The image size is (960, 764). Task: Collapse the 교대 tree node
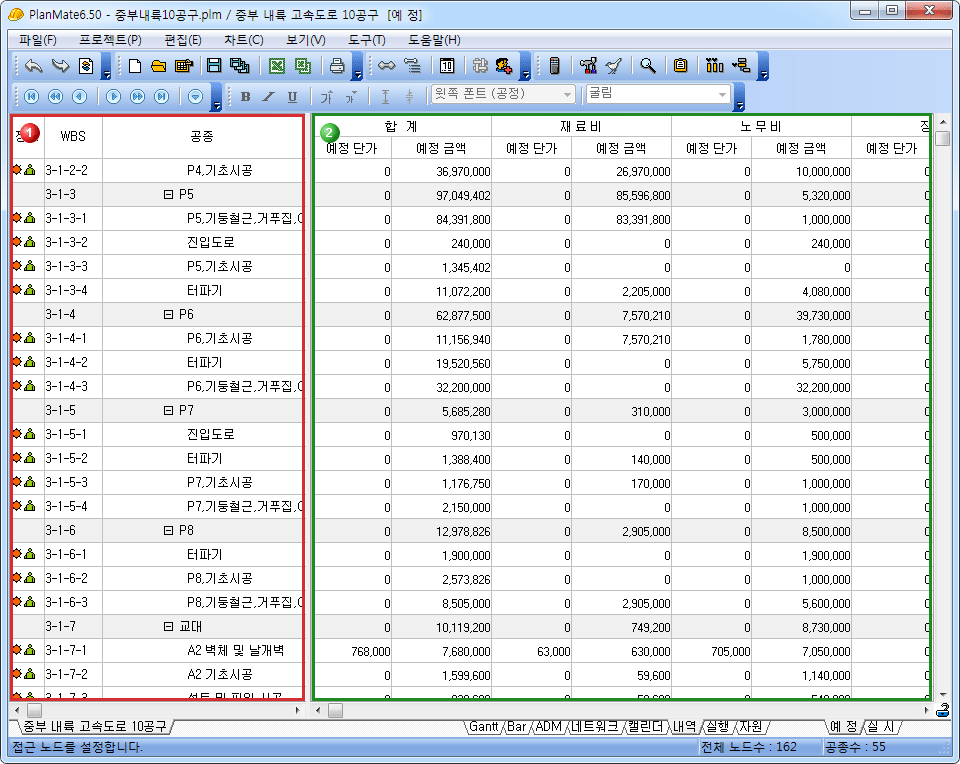coord(168,627)
